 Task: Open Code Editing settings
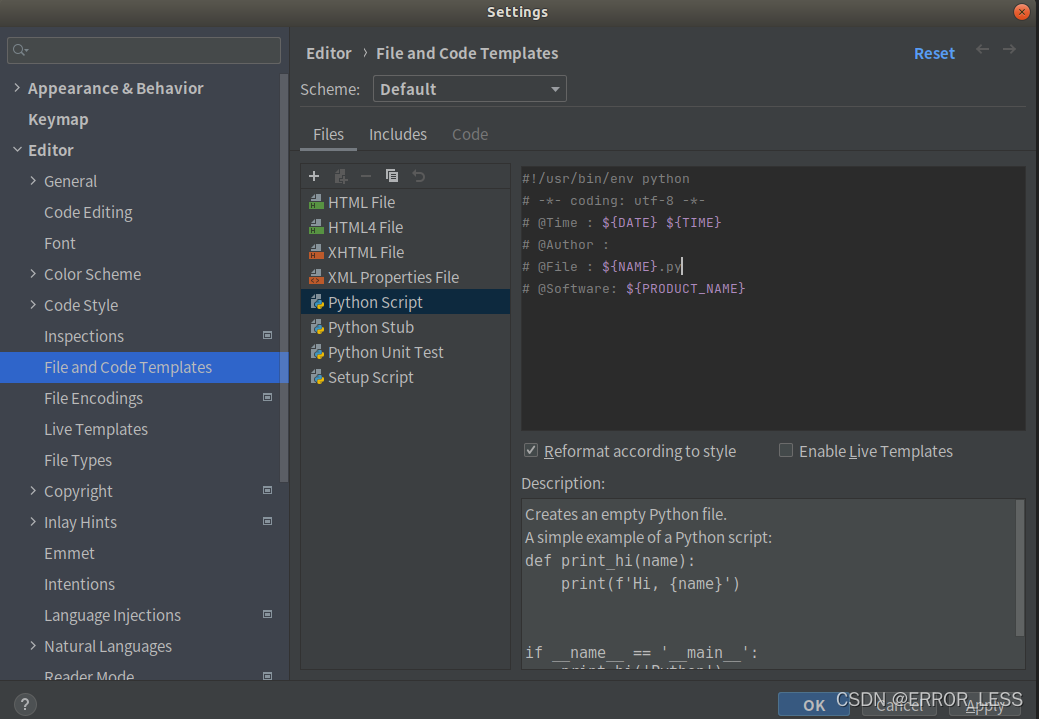(88, 213)
